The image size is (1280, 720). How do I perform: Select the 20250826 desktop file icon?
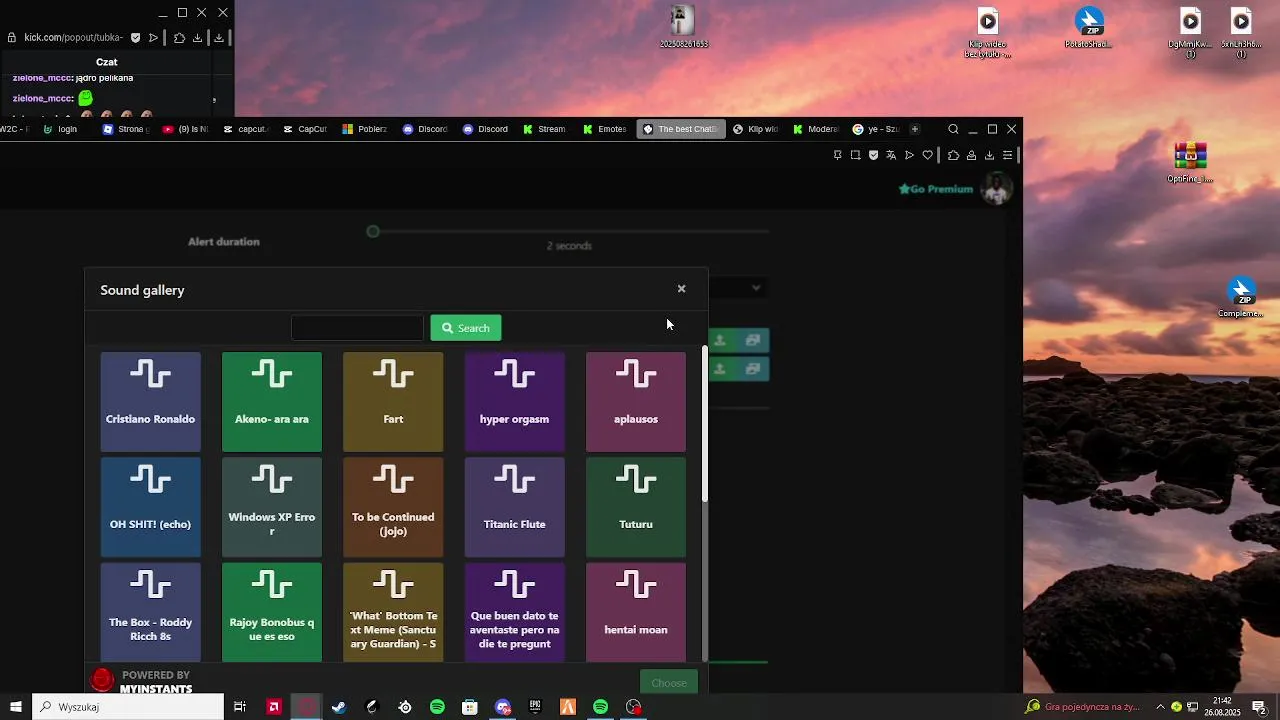pyautogui.click(x=684, y=26)
